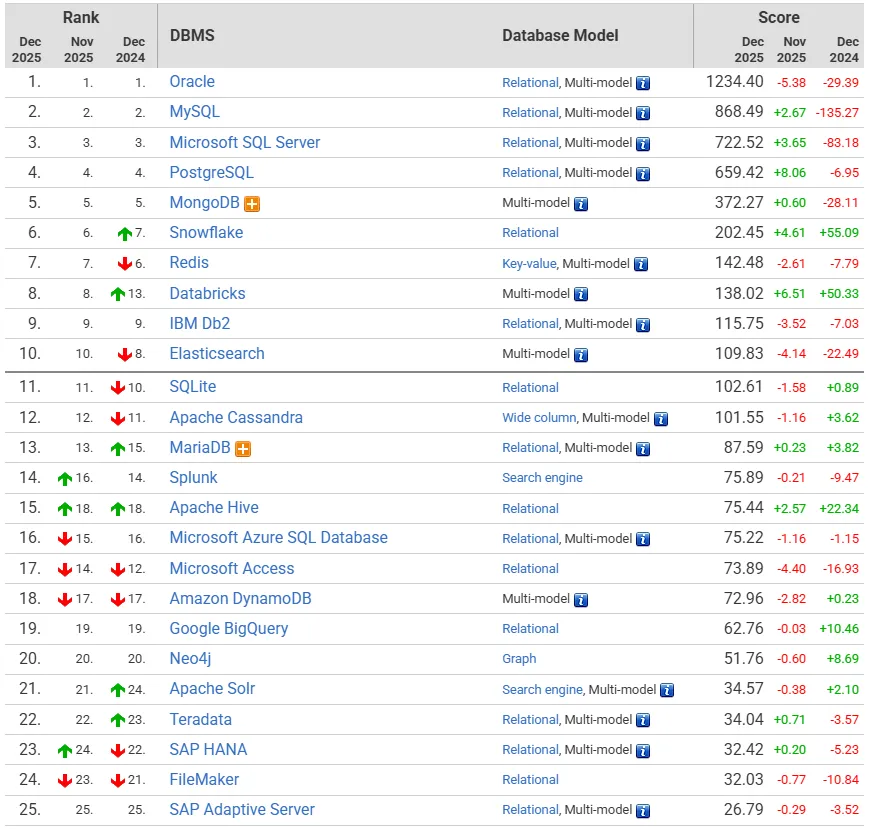Screen dimensions: 869x829
Task: Click the orange plus icon beside MariaDB
Action: (x=243, y=449)
